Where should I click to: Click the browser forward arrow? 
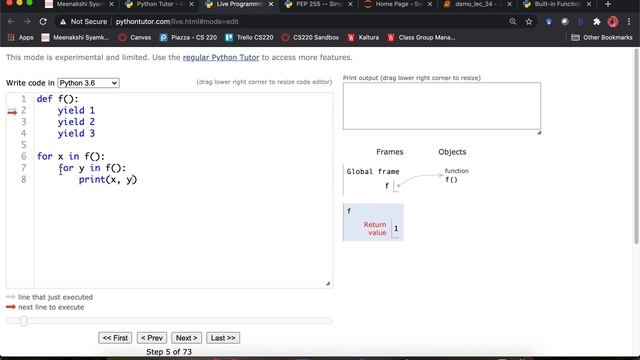[27, 22]
